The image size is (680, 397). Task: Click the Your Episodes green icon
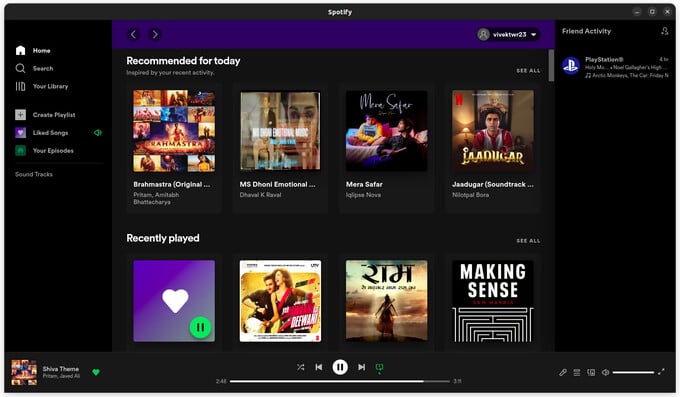click(20, 151)
